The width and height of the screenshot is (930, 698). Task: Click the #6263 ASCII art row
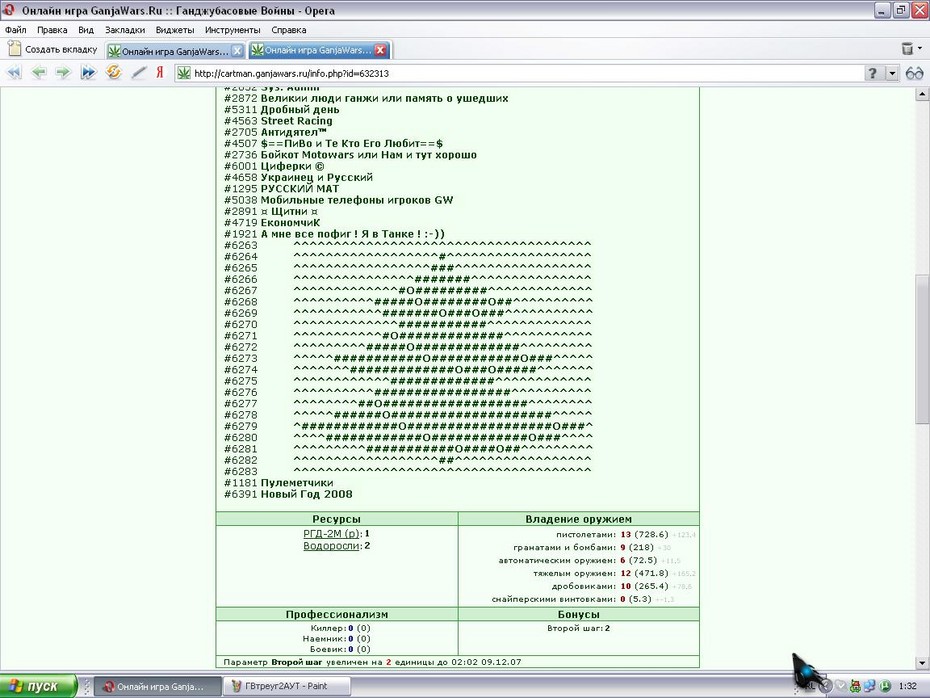(442, 245)
